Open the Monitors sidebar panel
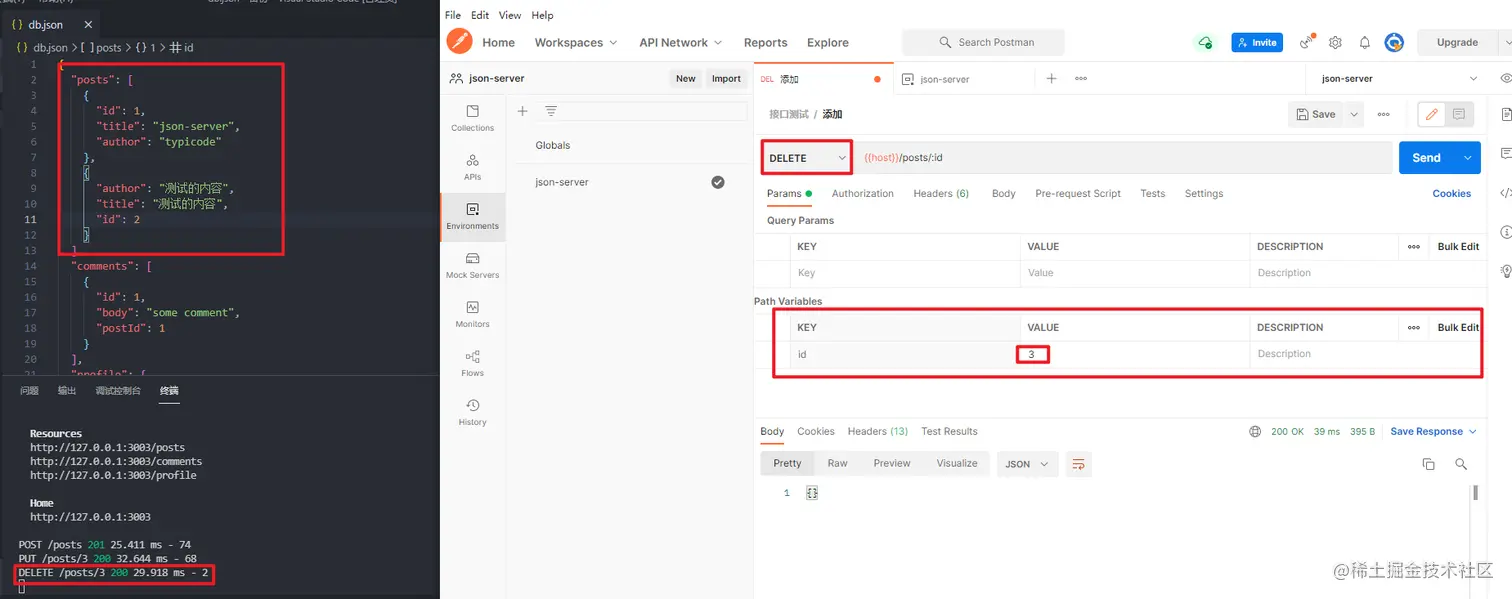The image size is (1512, 599). 472,314
